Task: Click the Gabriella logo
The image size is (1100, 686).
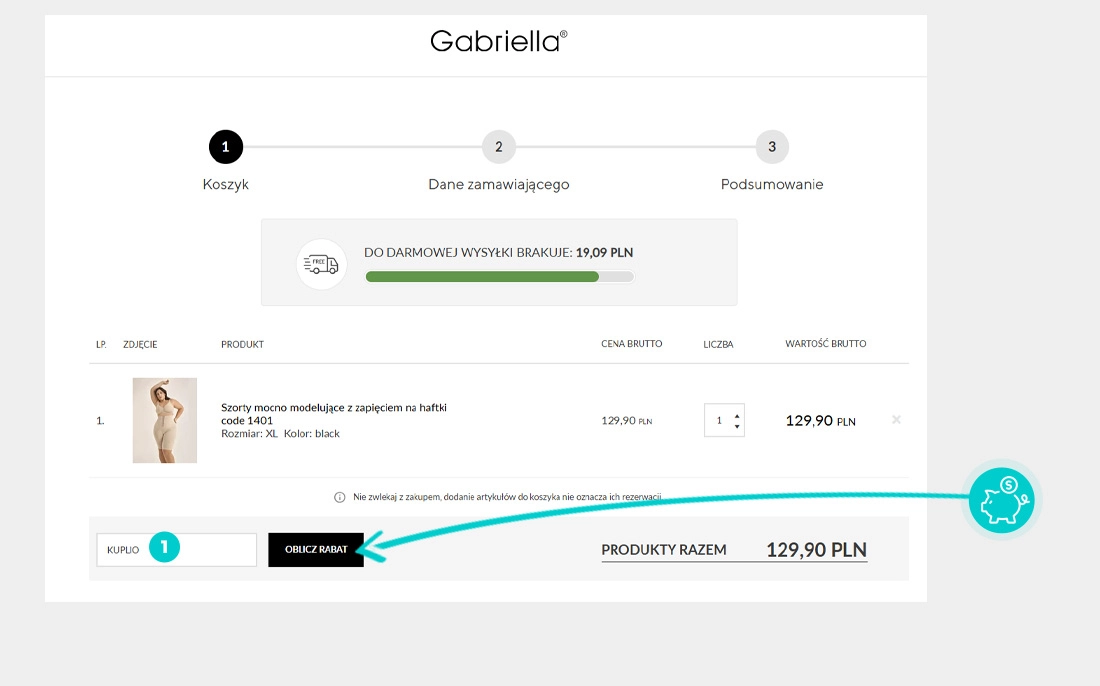Action: [x=498, y=41]
